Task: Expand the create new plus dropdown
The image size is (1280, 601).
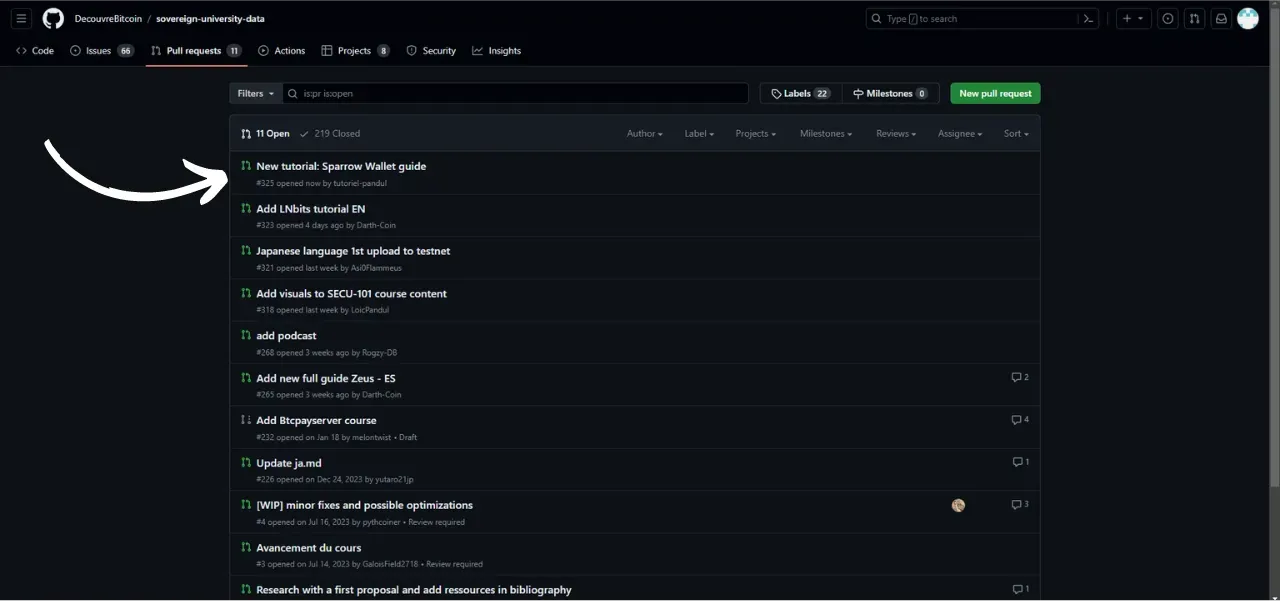Action: [1133, 18]
